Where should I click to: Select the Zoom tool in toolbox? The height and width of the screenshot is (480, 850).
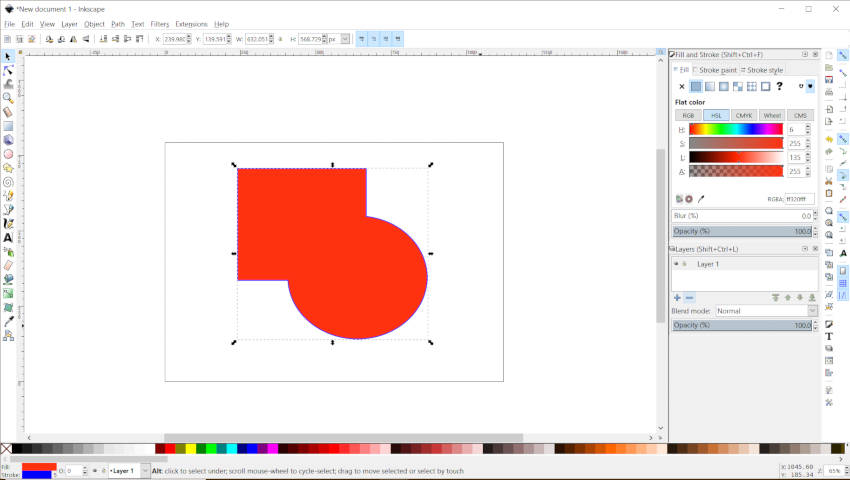(x=8, y=98)
